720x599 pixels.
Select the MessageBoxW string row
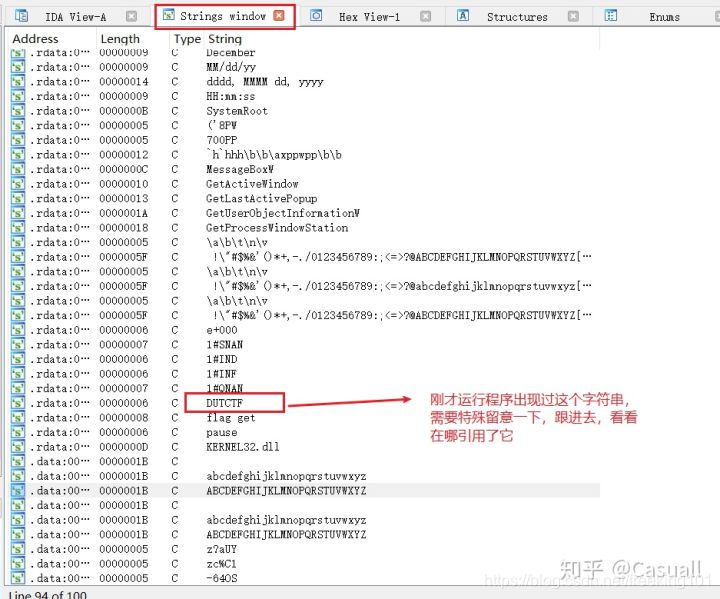tap(304, 170)
